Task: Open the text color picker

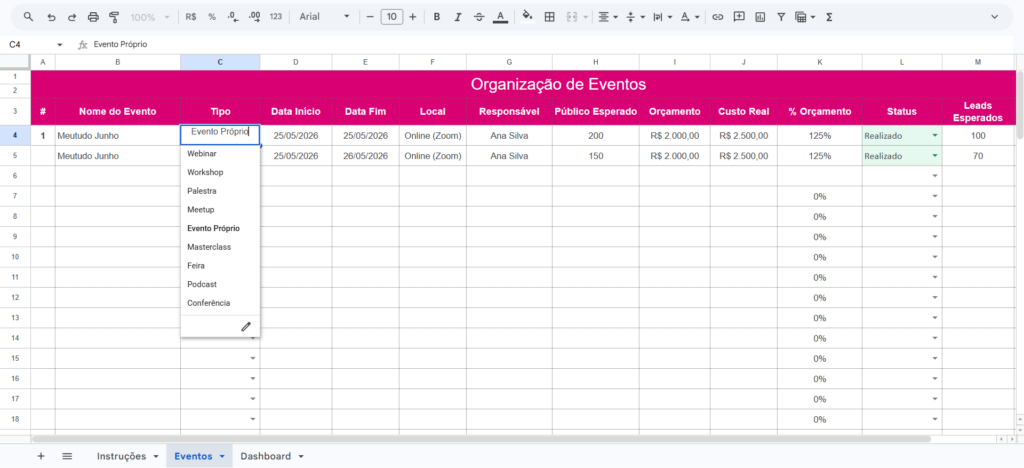Action: tap(500, 17)
